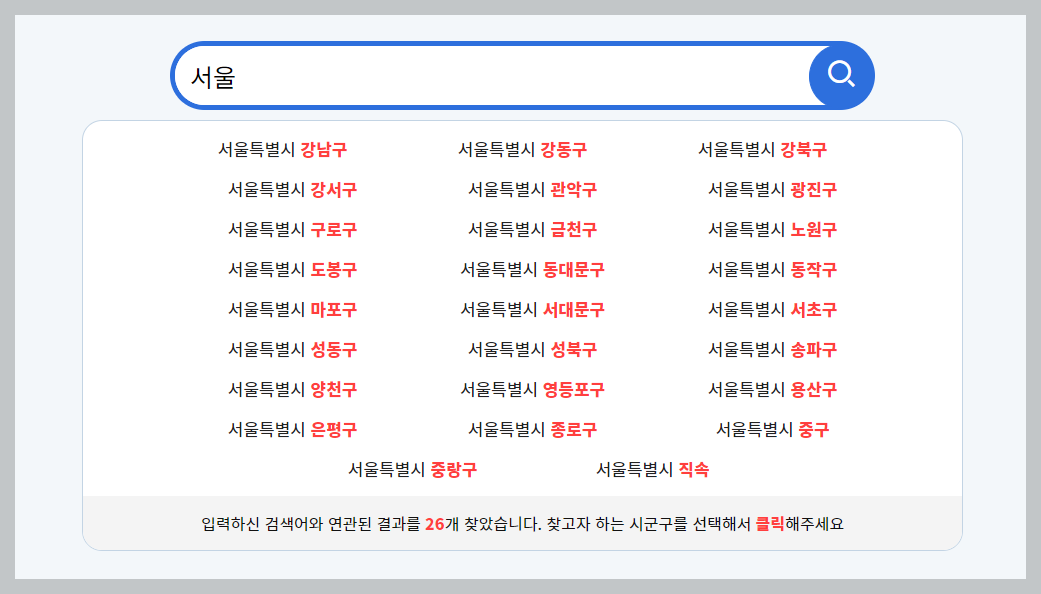Pick 서울특별시 중구 district

pos(772,429)
